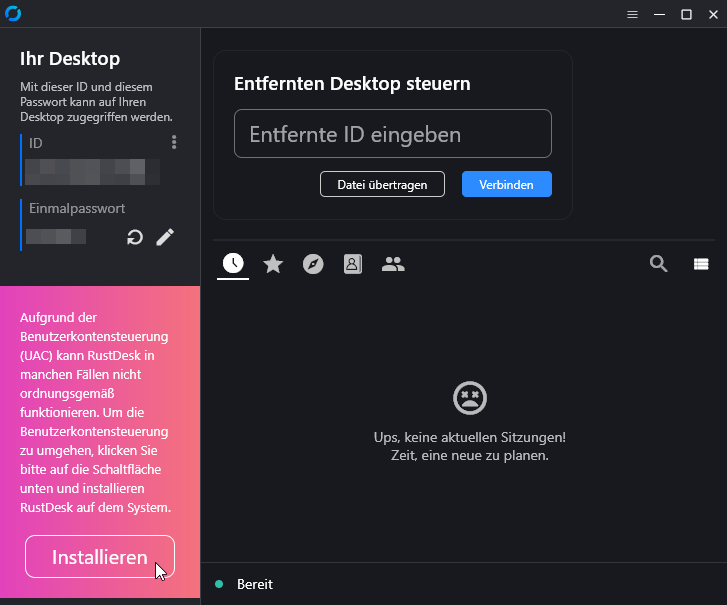Edit the one-time password with pencil icon
The image size is (727, 605).
point(165,237)
